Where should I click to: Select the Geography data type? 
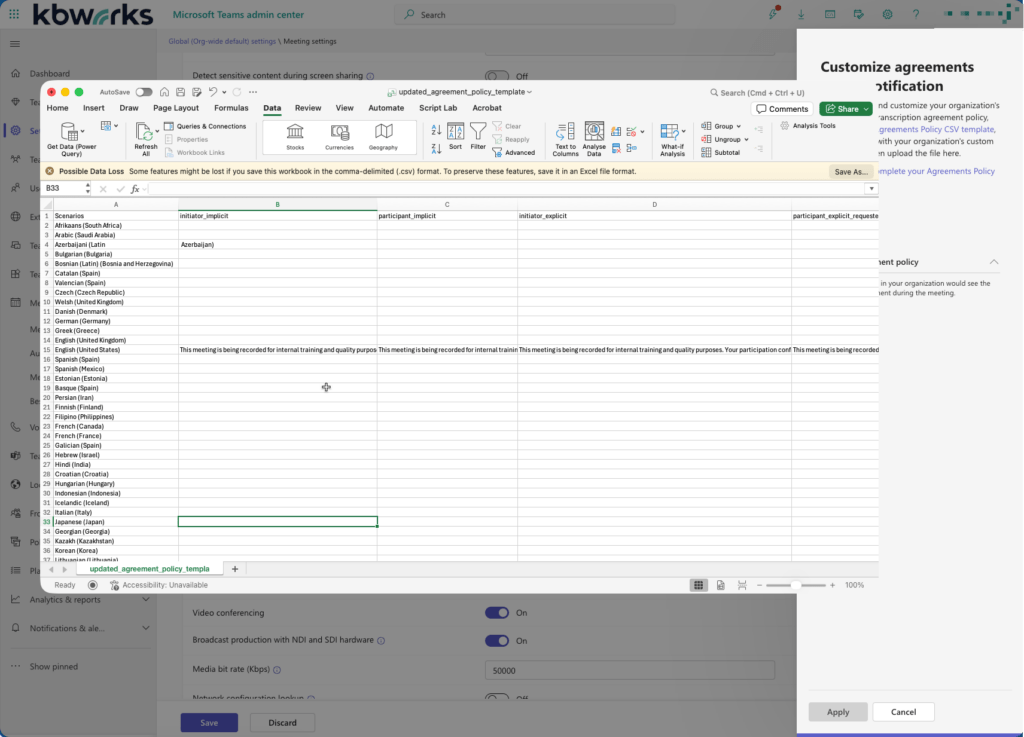coord(385,137)
